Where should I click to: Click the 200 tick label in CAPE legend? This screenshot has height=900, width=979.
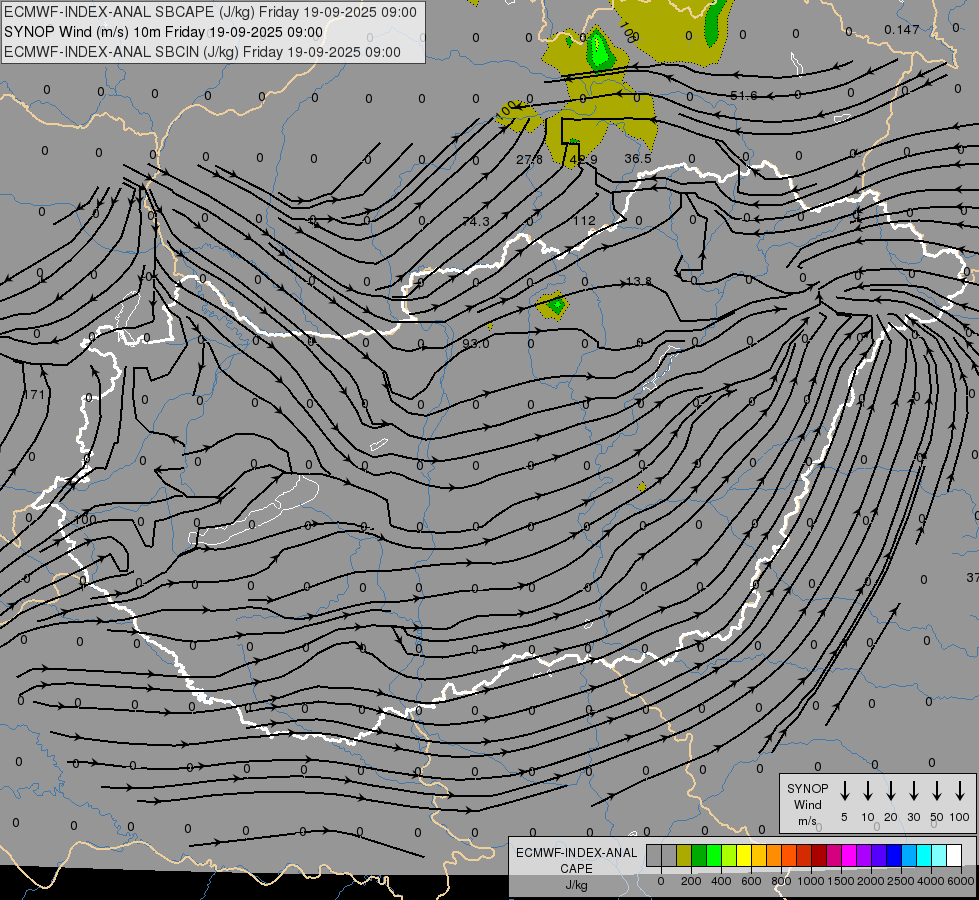coord(691,881)
